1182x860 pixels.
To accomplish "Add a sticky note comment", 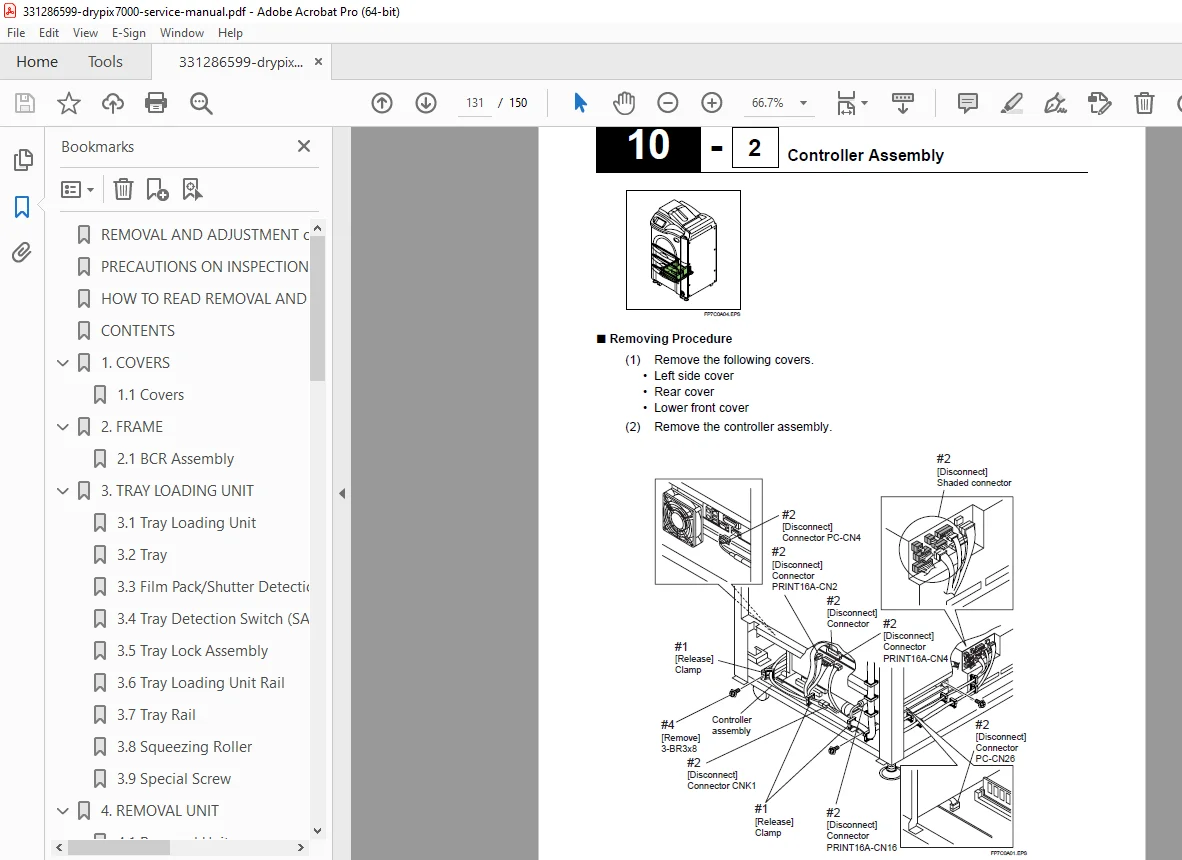I will point(967,103).
